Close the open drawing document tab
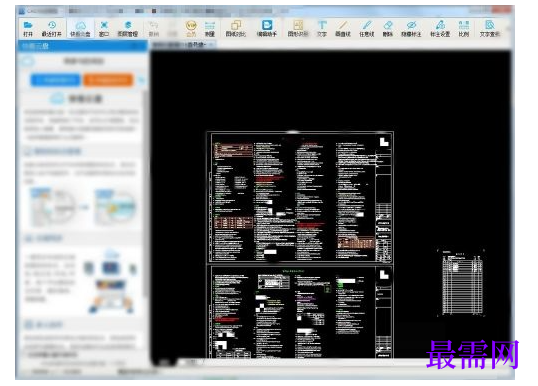Viewport: 538px width, 386px height. pyautogui.click(x=211, y=45)
